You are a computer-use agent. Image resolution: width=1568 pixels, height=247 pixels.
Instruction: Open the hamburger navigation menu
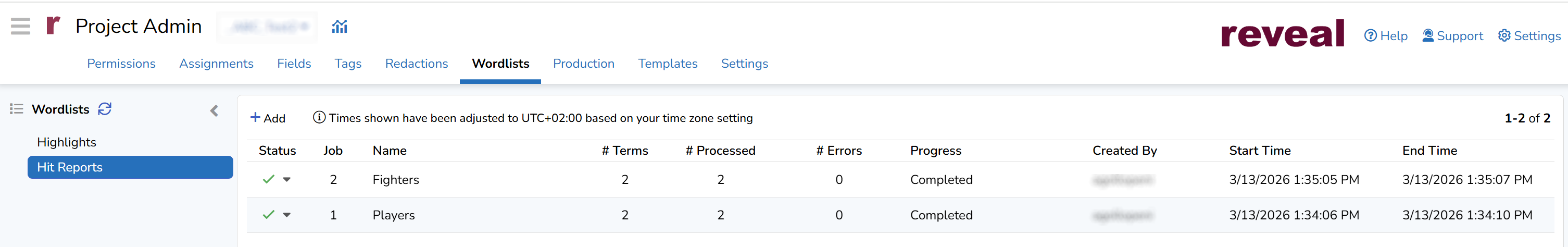pos(20,26)
